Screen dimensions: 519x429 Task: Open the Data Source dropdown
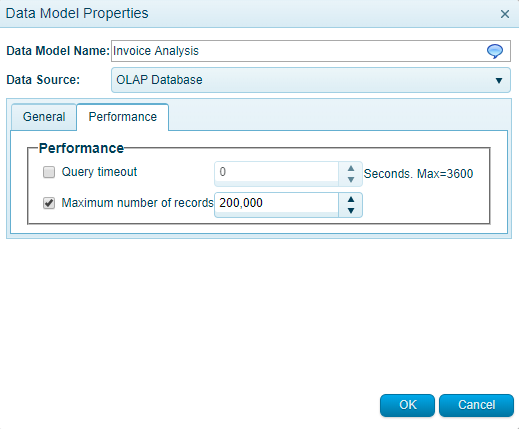(311, 80)
